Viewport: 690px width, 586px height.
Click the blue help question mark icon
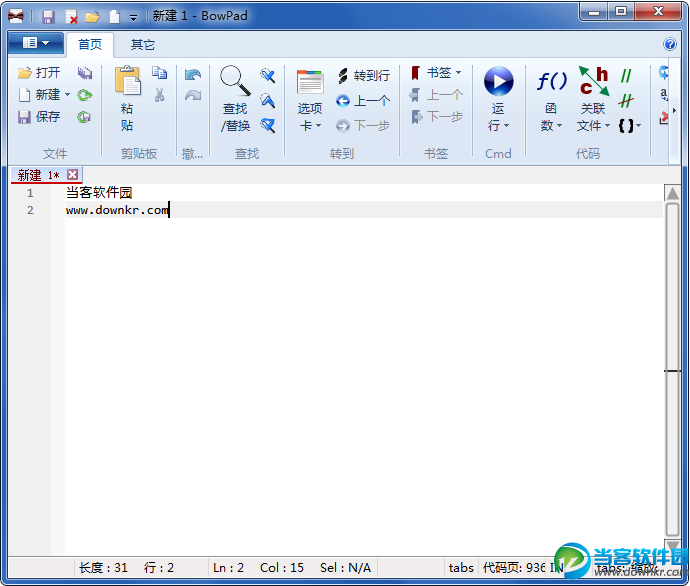pos(670,44)
